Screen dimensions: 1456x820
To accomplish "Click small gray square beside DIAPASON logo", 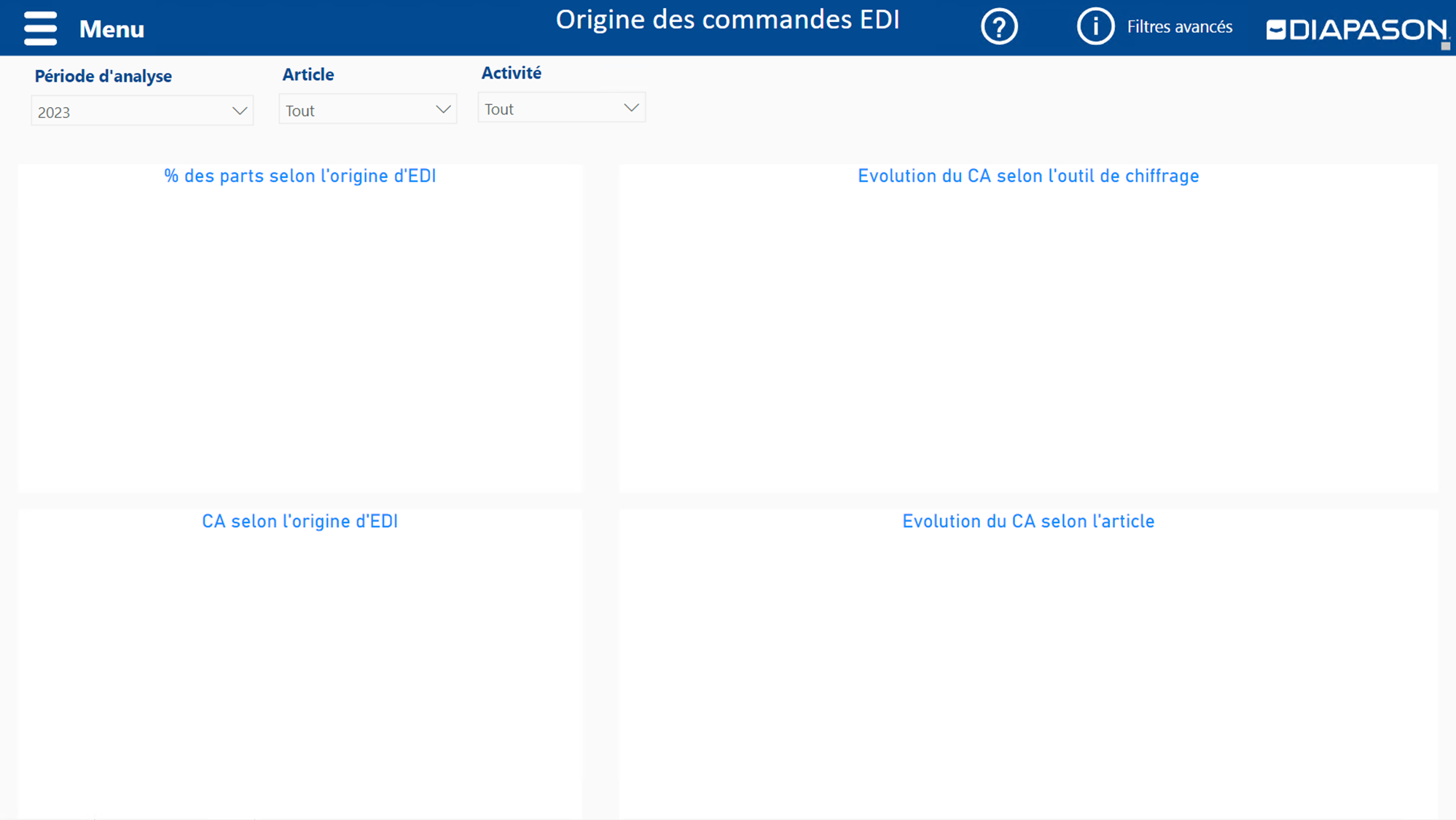I will [x=1445, y=46].
